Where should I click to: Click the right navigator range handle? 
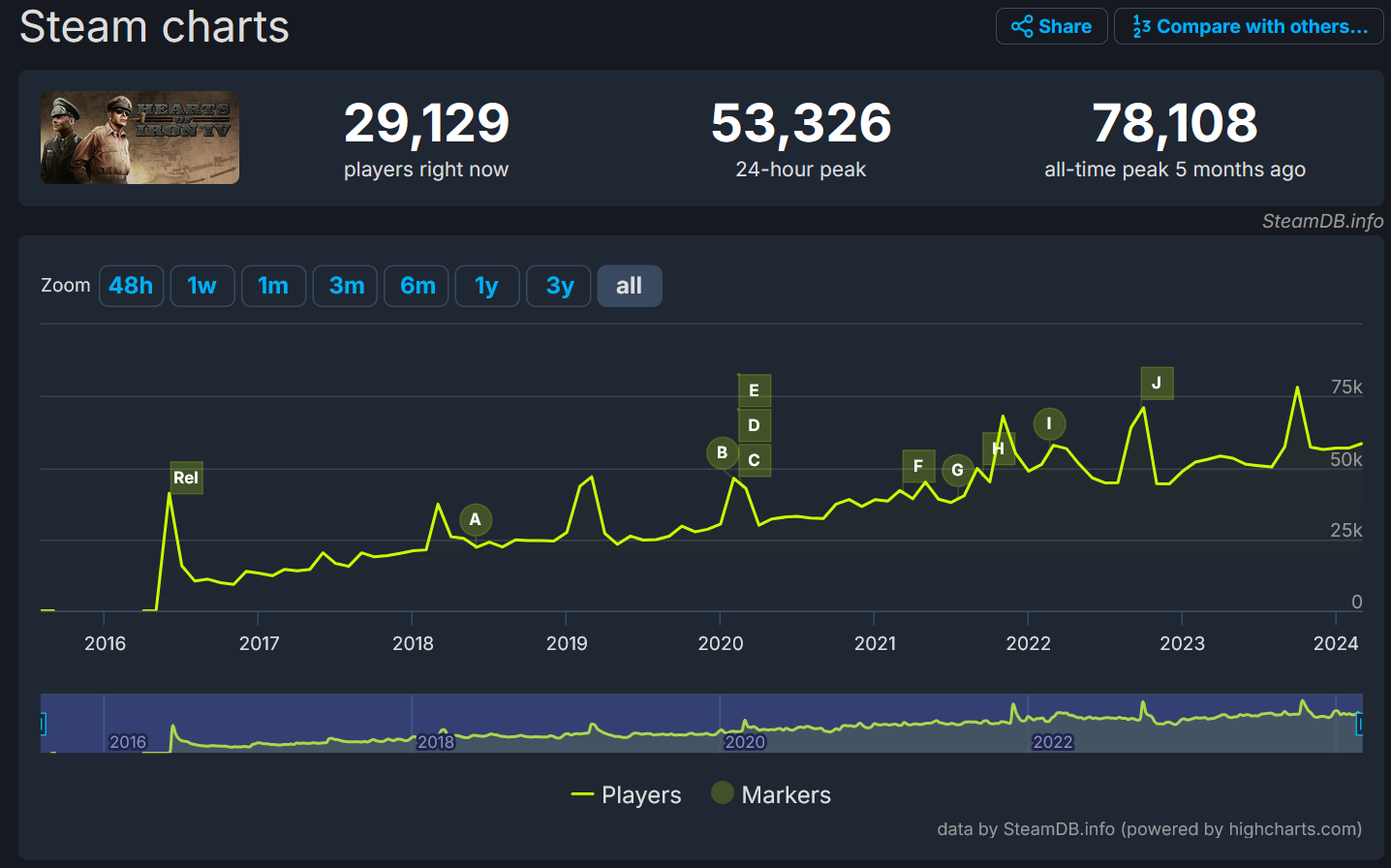point(1359,724)
